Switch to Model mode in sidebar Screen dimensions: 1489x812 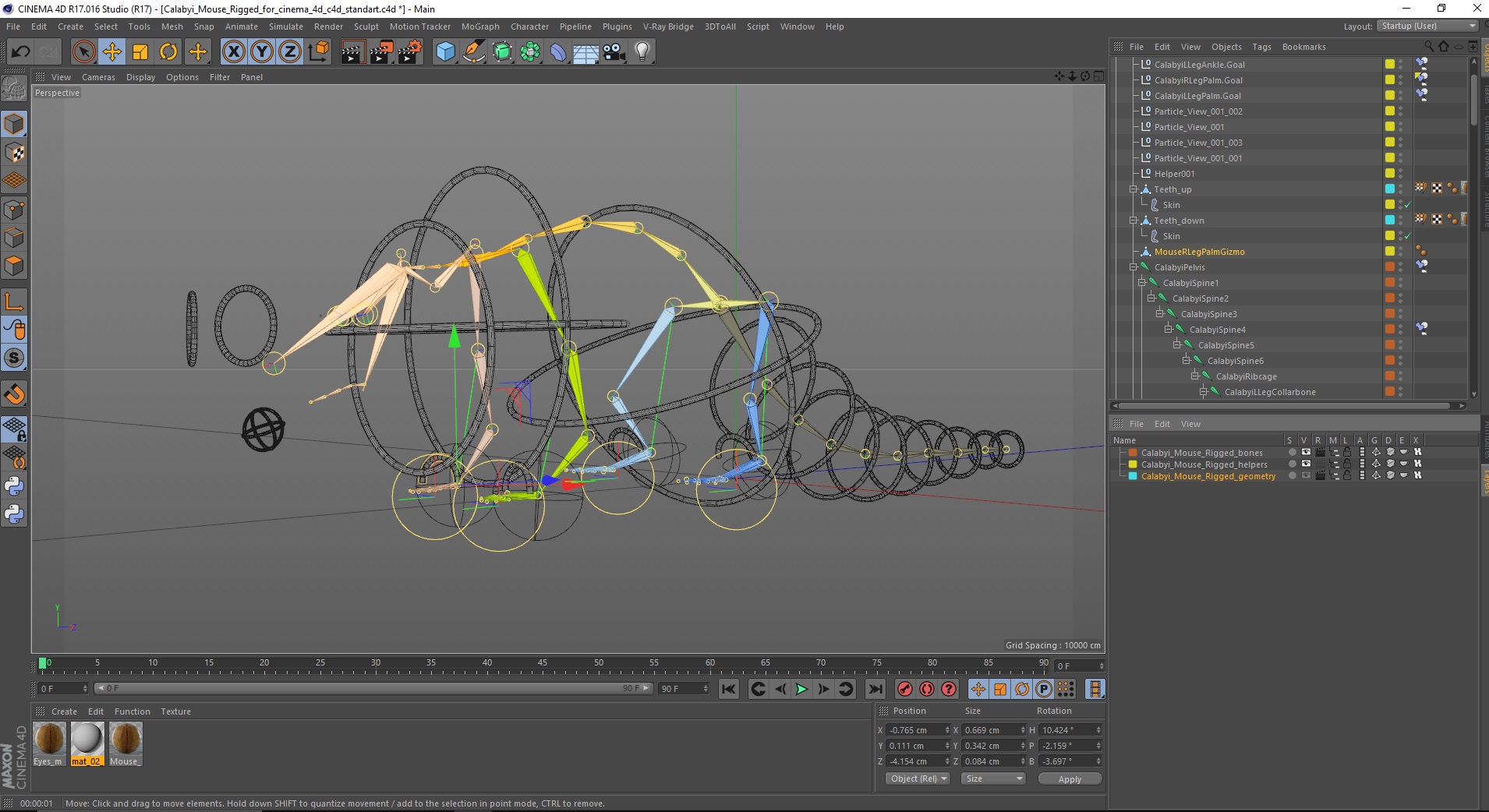(14, 125)
